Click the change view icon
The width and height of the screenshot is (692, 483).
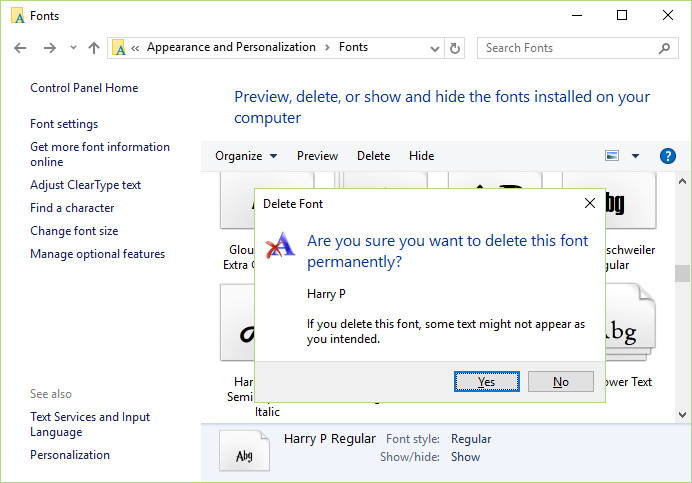click(612, 155)
